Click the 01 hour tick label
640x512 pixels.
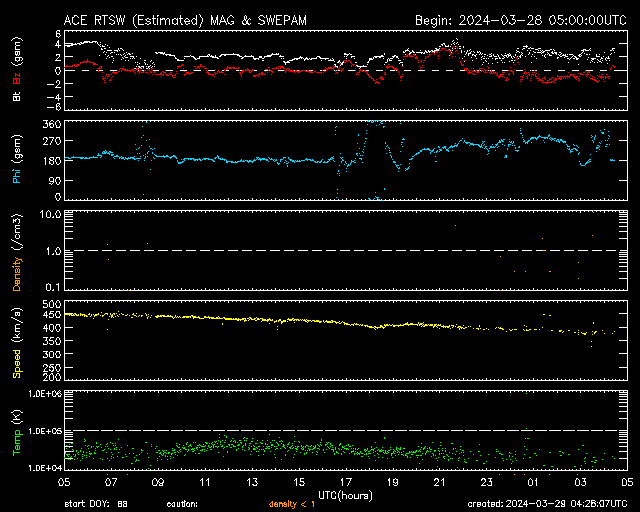coord(533,482)
